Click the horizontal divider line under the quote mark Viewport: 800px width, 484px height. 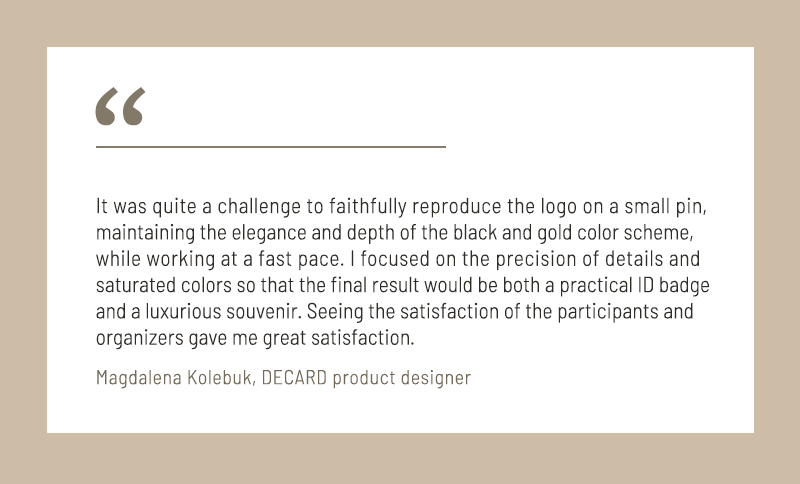coord(270,147)
